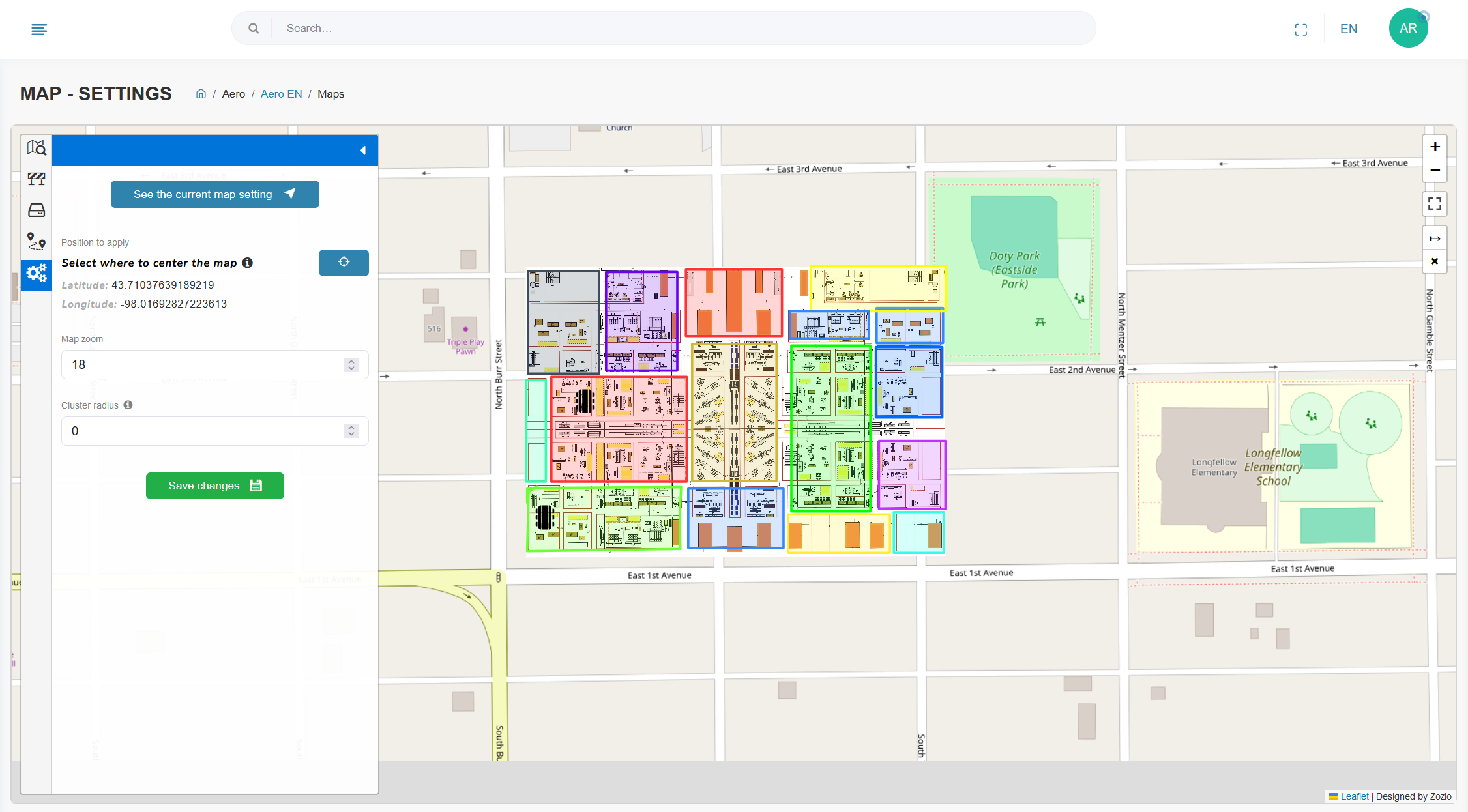Image resolution: width=1468 pixels, height=812 pixels.
Task: Click the Map zoom stepper arrows
Action: pyautogui.click(x=351, y=364)
